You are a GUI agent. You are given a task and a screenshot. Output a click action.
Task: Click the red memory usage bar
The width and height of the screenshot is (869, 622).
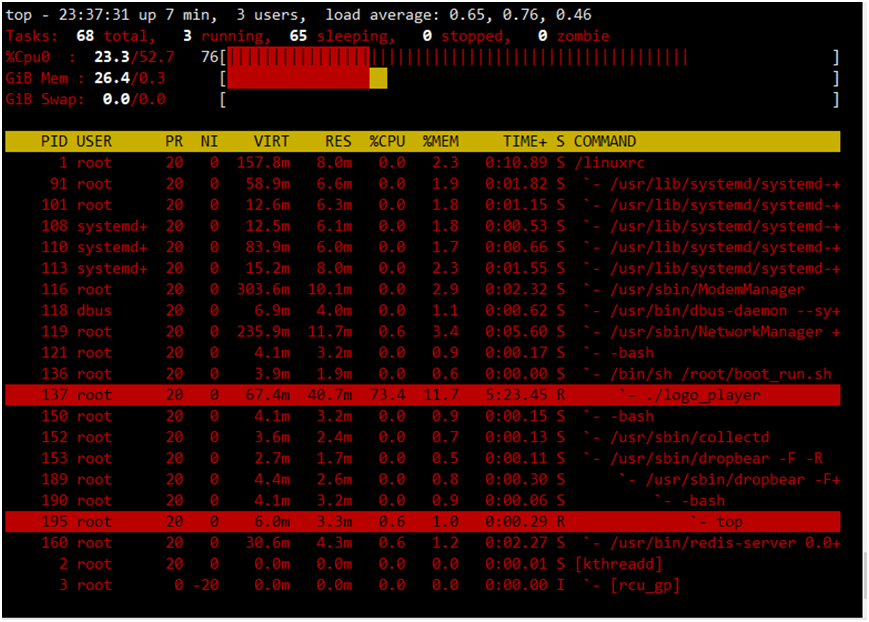click(x=299, y=78)
